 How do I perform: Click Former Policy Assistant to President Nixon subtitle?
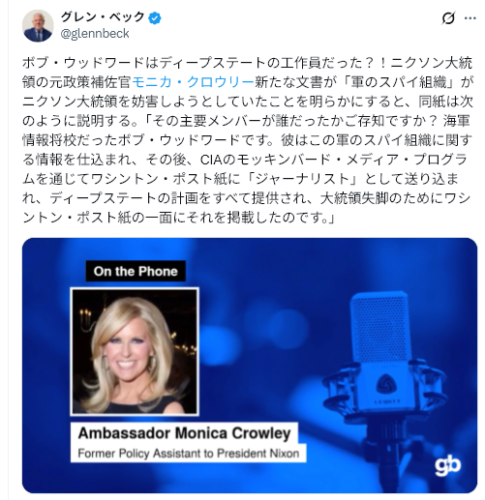click(188, 453)
